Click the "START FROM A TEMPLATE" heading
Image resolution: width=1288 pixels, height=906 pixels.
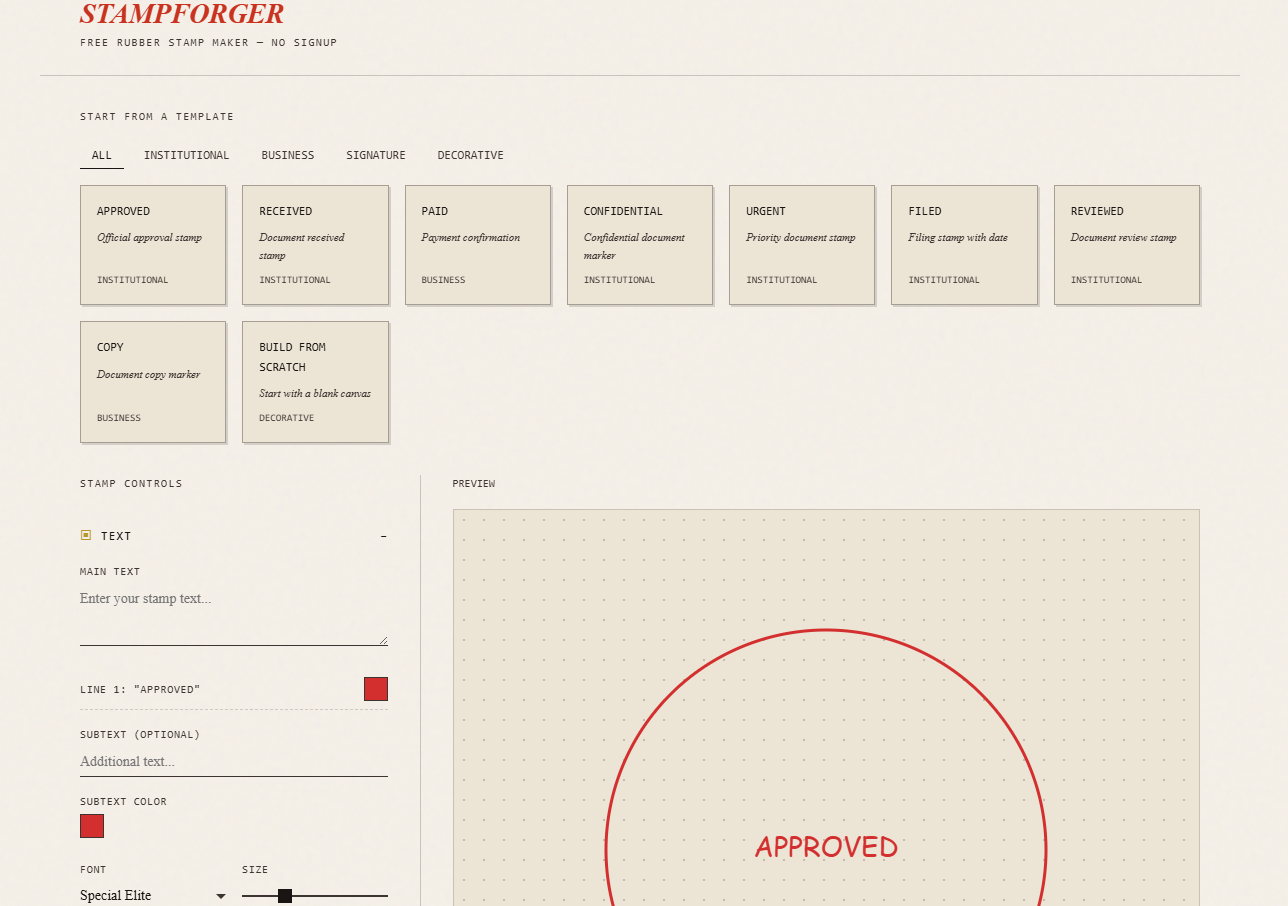tap(157, 117)
